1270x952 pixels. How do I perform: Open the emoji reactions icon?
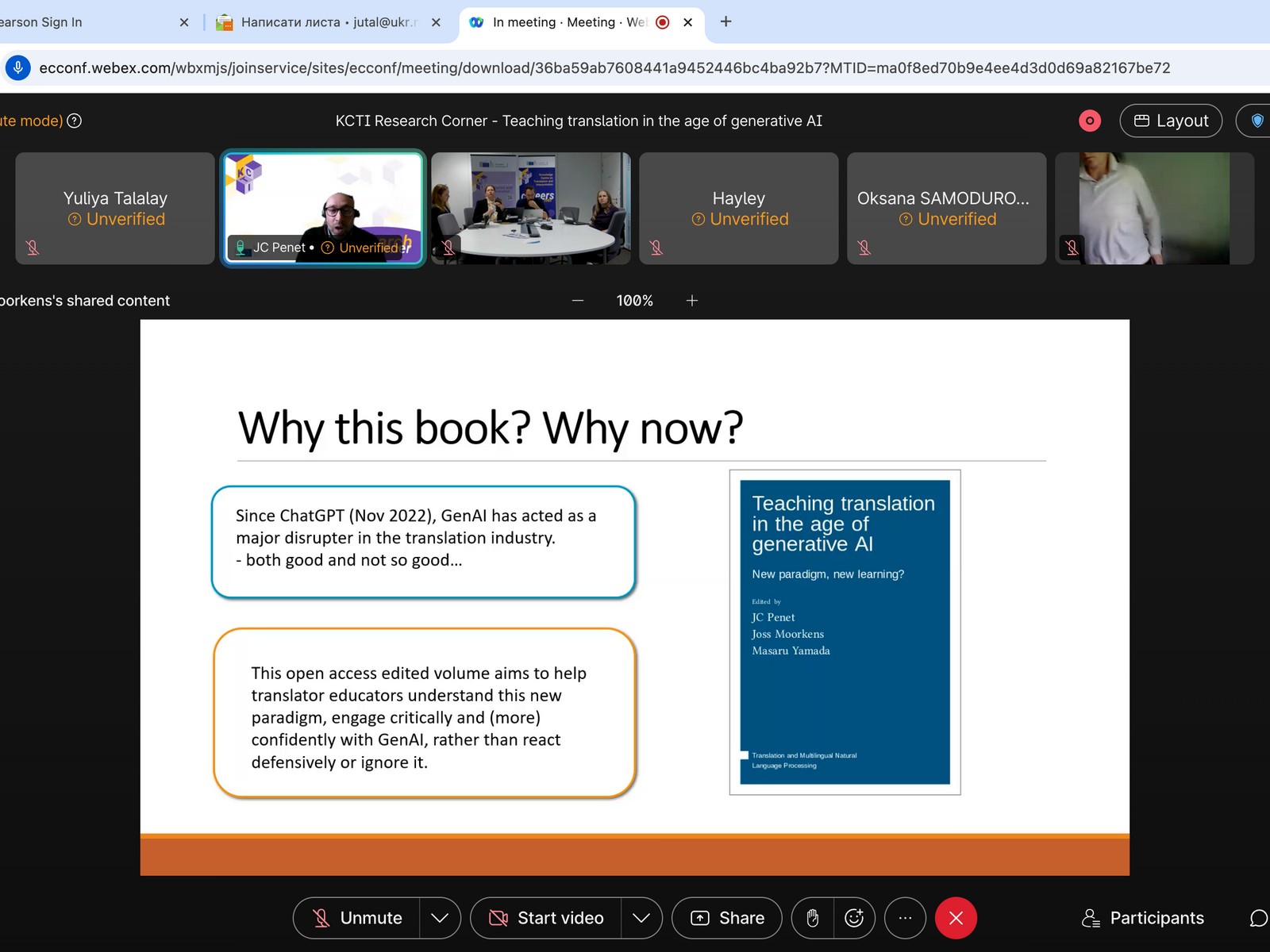[x=854, y=918]
